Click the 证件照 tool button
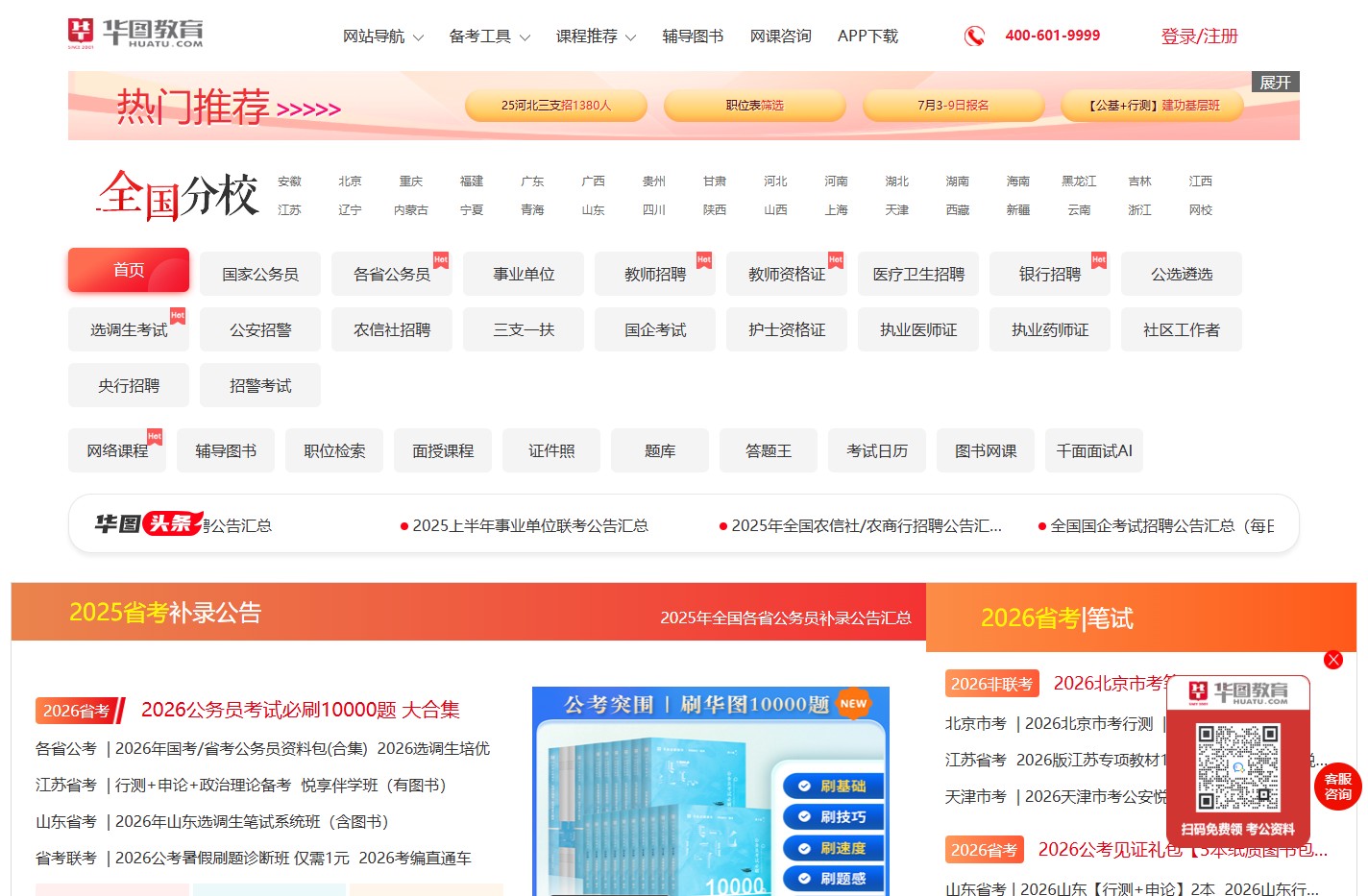1368x896 pixels. pyautogui.click(x=551, y=451)
